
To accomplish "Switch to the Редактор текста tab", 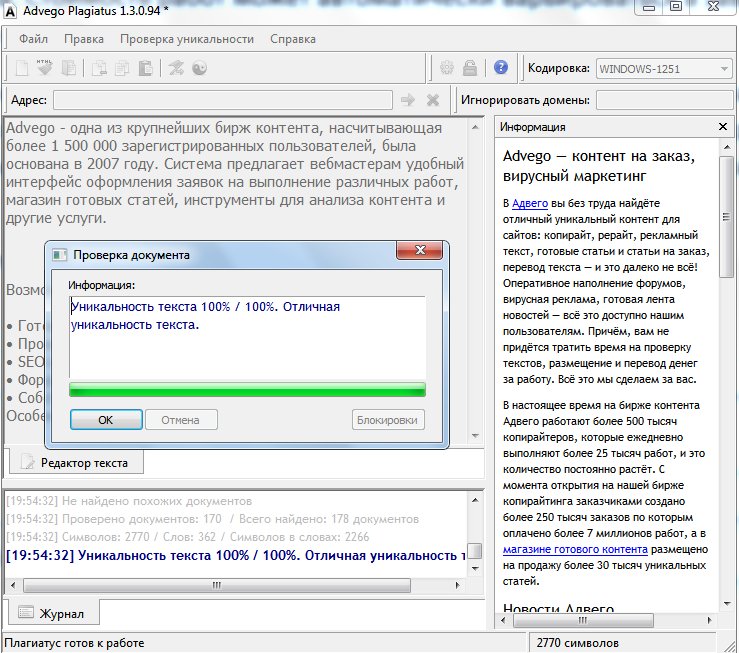I will tap(76, 463).
